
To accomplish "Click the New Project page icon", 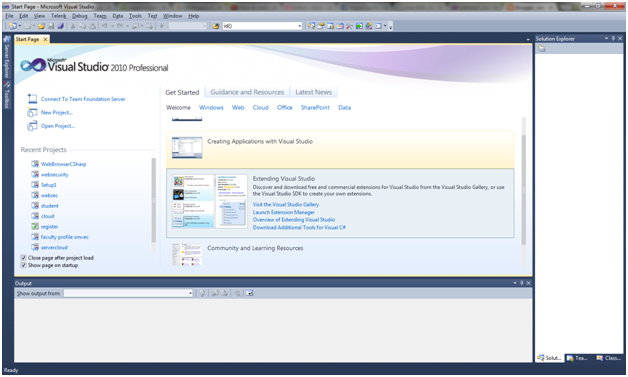I will (32, 113).
